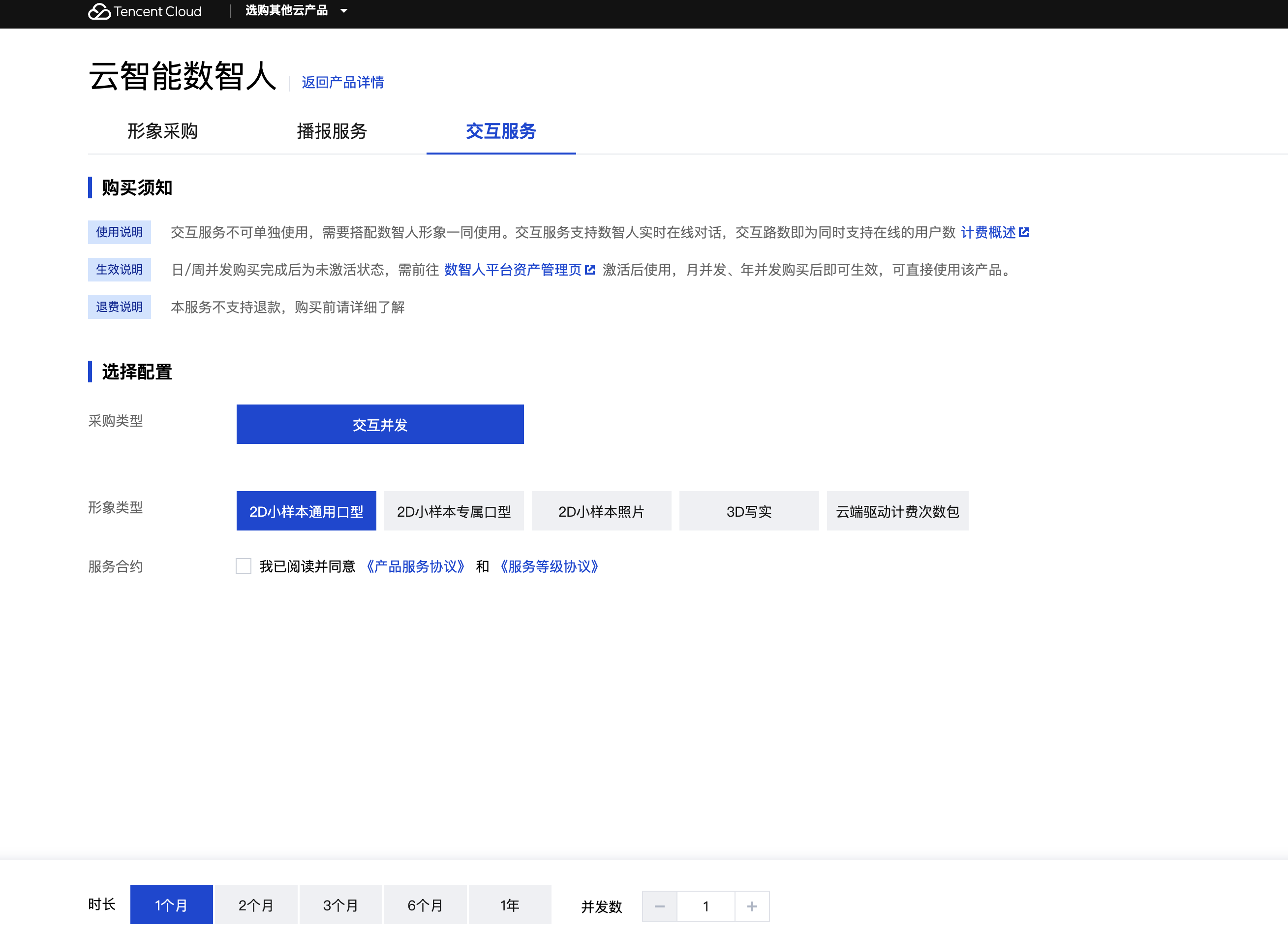1288x935 pixels.
Task: Increase concurrency with the plus icon
Action: click(752, 906)
